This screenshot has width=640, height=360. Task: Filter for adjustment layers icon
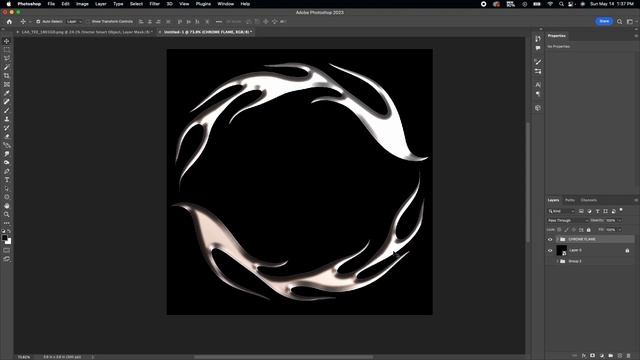[x=589, y=211]
